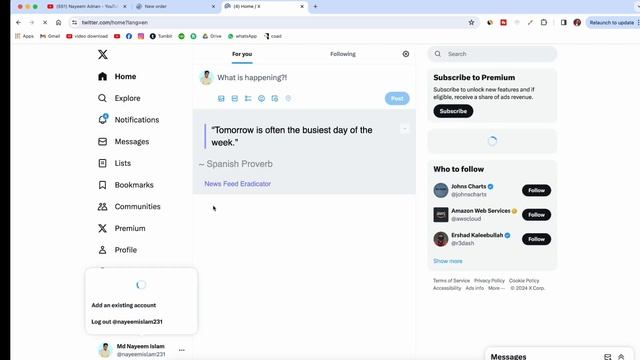This screenshot has width=640, height=360.
Task: Add a poll to the post
Action: tap(248, 98)
